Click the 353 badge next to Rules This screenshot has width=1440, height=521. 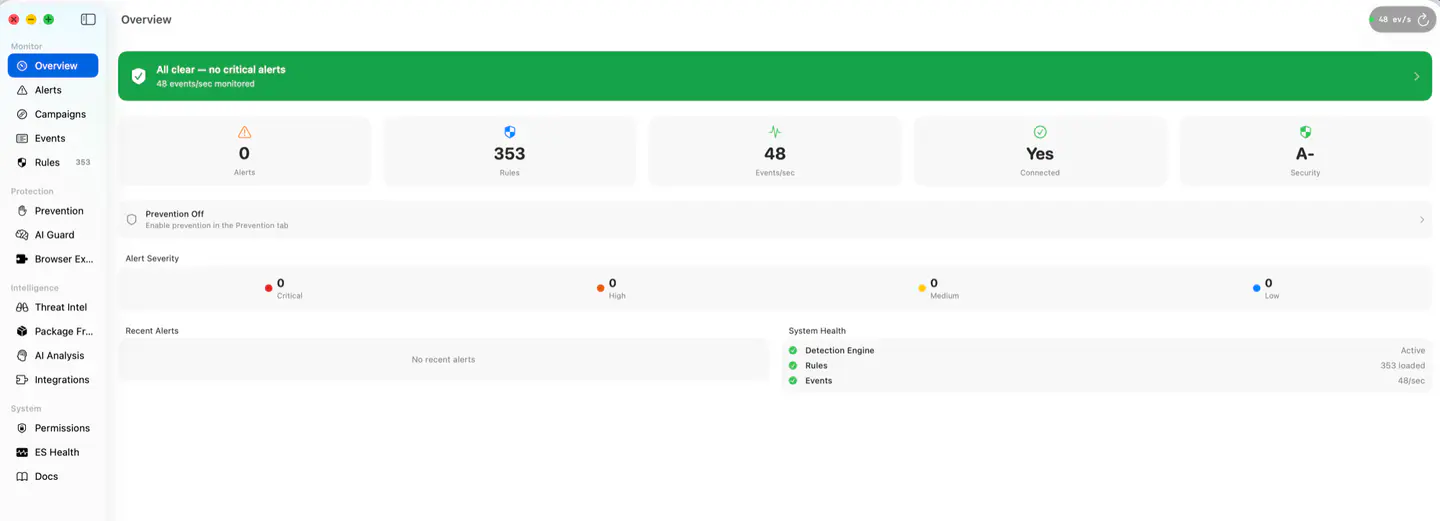[x=83, y=162]
